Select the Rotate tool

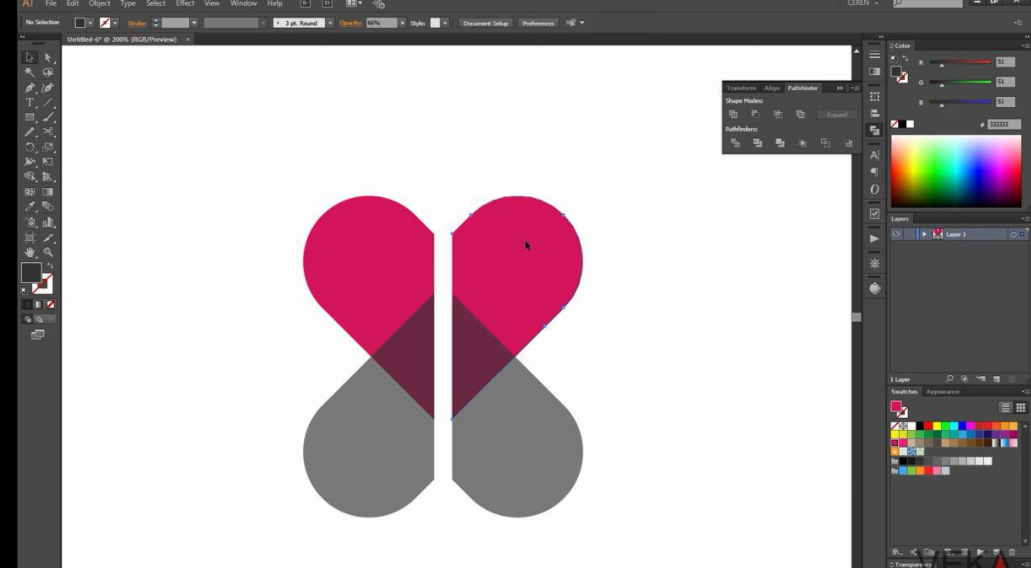(30, 147)
